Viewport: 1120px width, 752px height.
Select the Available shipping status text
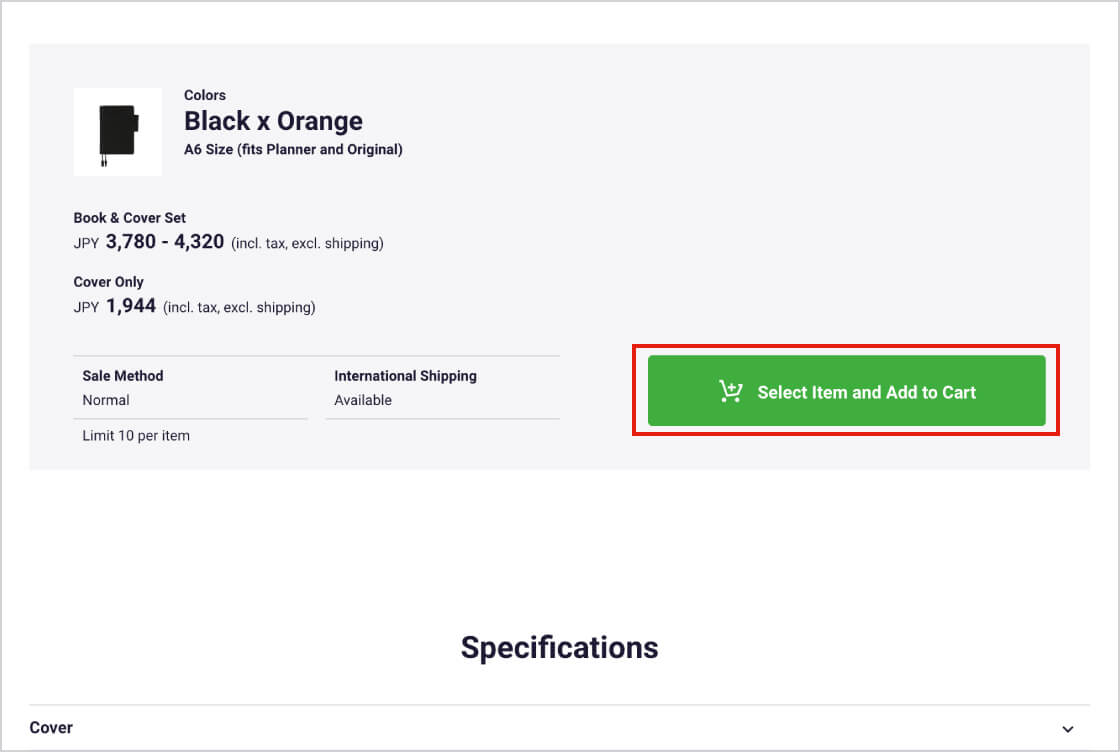click(x=363, y=400)
